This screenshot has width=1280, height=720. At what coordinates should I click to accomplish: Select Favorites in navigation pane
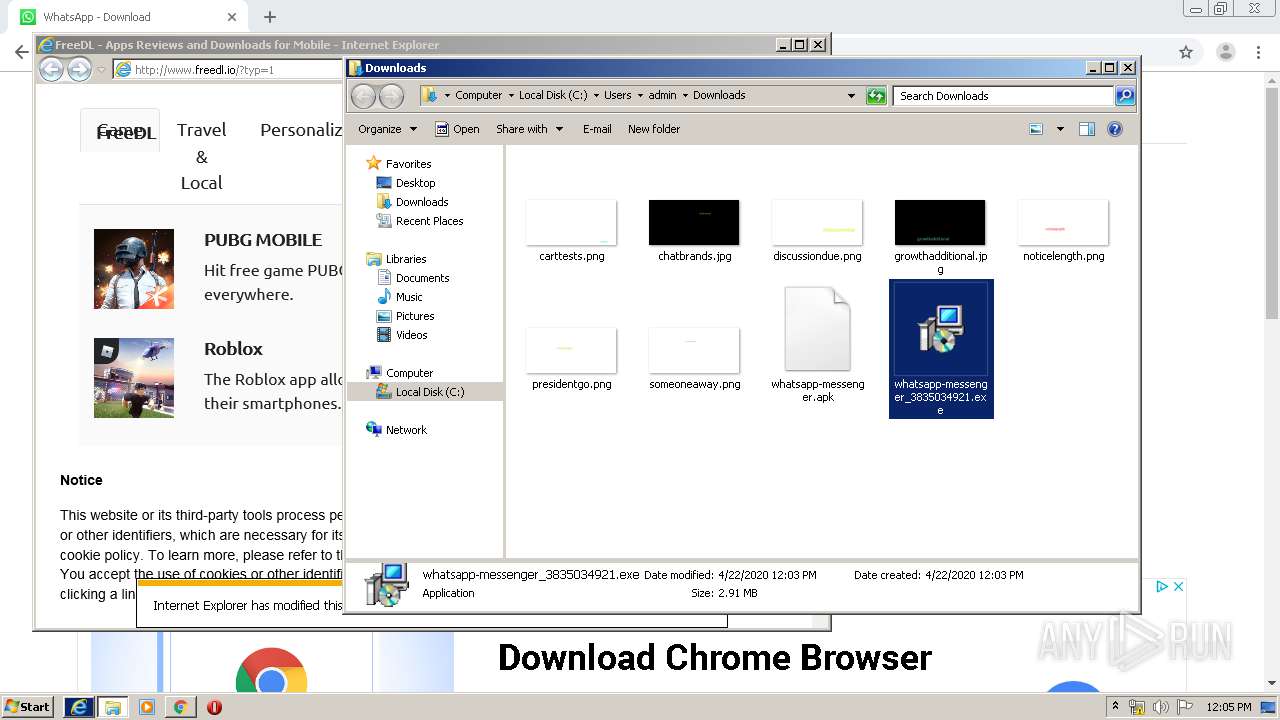[x=408, y=163]
